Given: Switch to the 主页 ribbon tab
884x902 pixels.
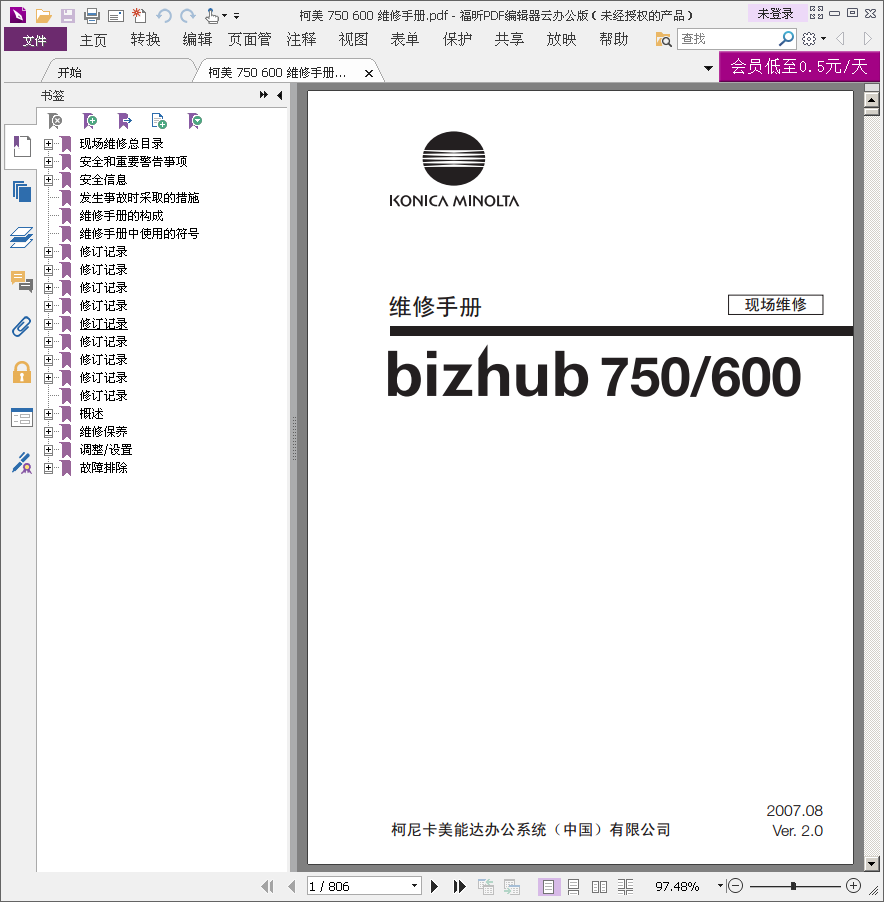Looking at the screenshot, I should click(93, 40).
